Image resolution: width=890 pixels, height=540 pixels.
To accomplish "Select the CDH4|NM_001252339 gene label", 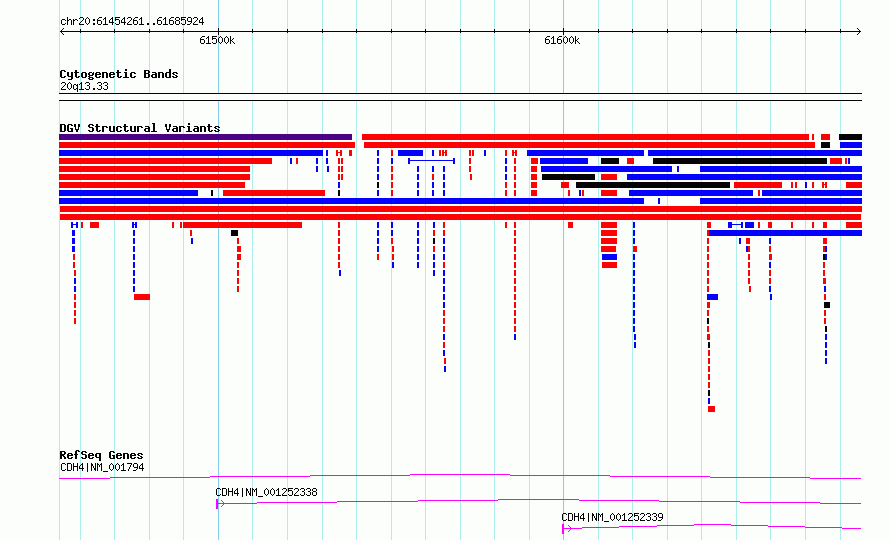I will pos(612,517).
